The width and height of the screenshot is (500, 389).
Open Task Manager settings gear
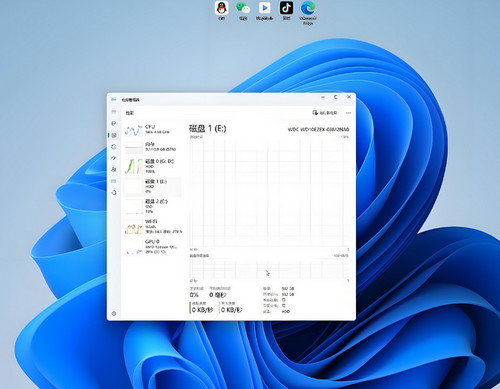coord(114,314)
